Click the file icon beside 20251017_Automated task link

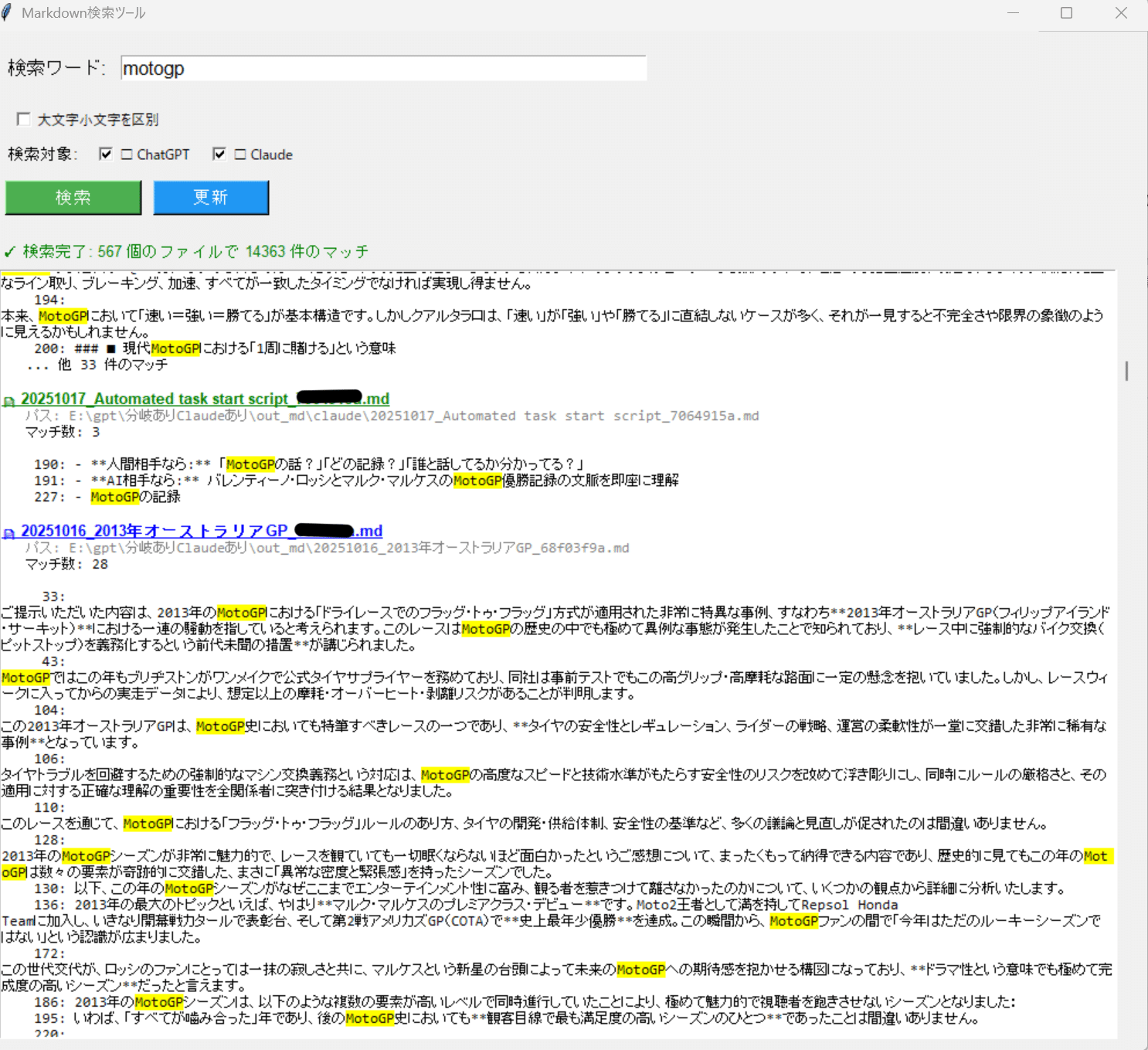(x=9, y=401)
